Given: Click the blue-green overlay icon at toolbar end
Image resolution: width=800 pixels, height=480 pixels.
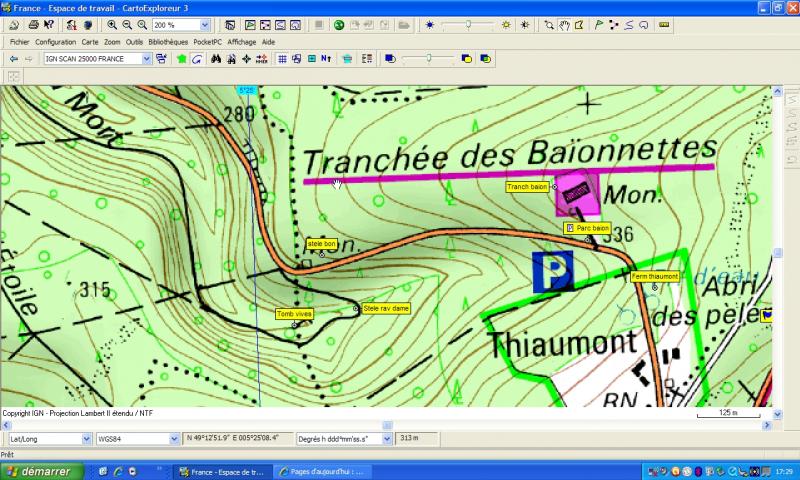Looking at the screenshot, I should 485,59.
